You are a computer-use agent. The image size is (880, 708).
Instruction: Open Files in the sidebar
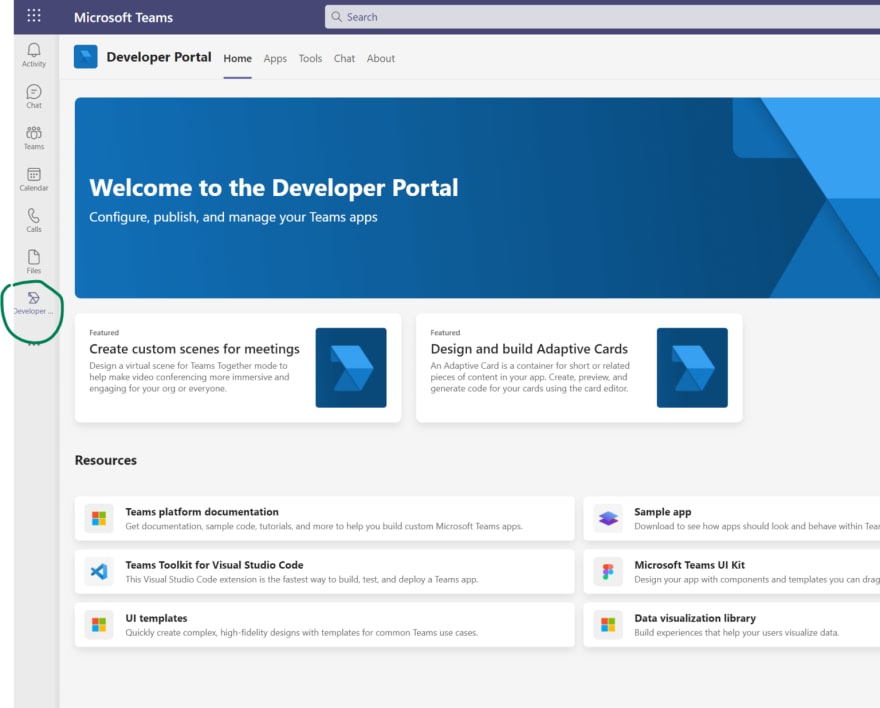pyautogui.click(x=34, y=262)
